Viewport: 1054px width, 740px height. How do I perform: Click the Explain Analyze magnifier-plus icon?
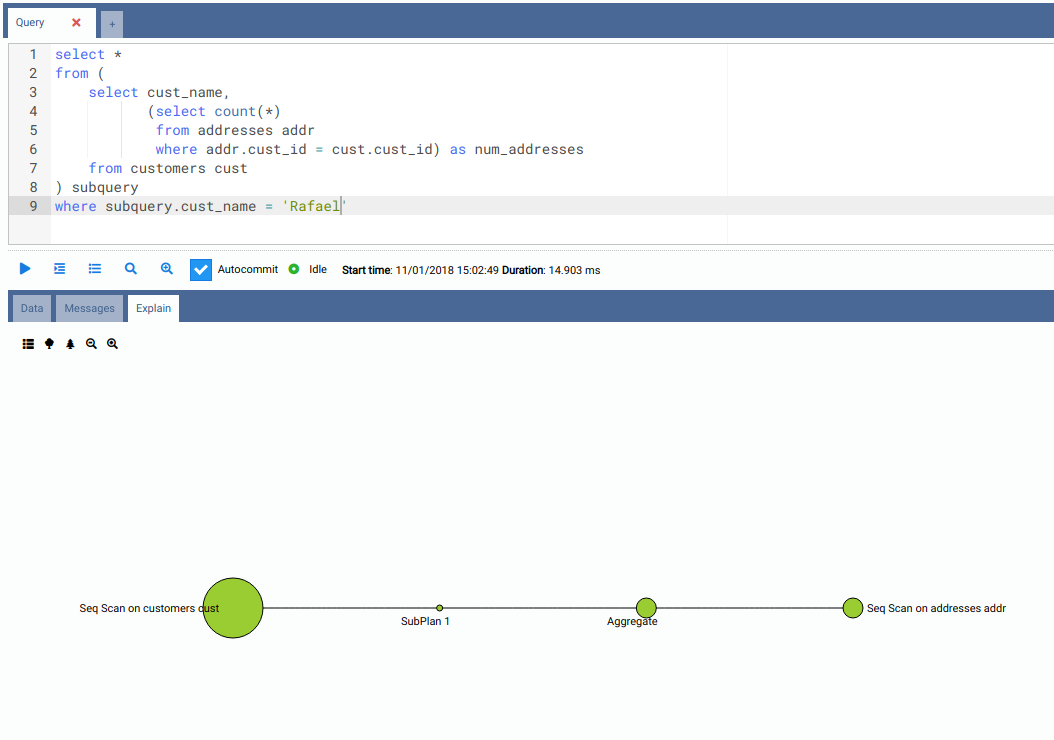[167, 269]
